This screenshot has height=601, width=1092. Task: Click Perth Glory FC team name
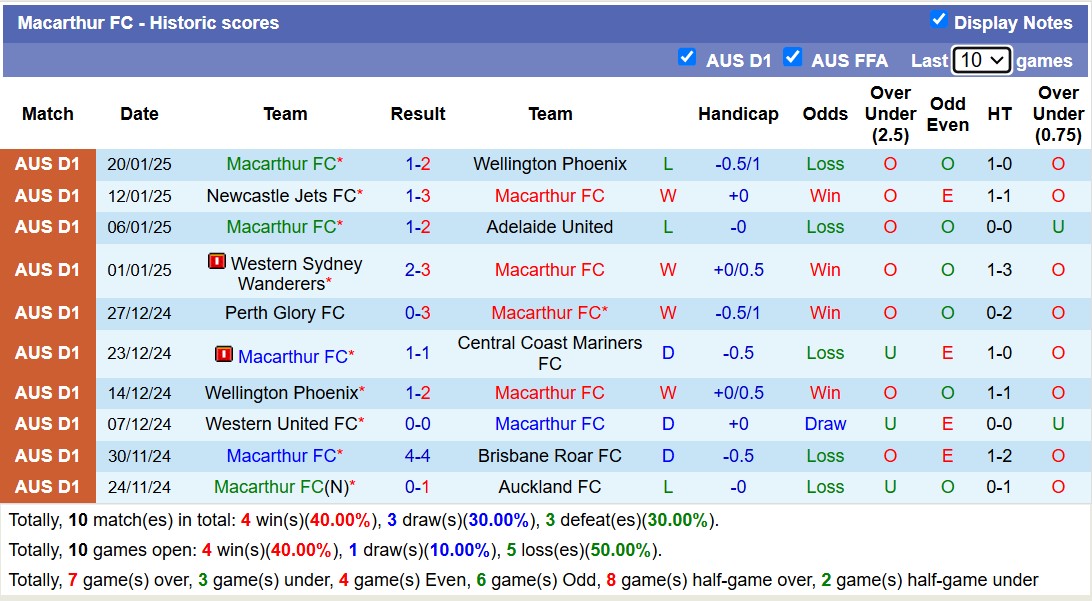(x=285, y=313)
